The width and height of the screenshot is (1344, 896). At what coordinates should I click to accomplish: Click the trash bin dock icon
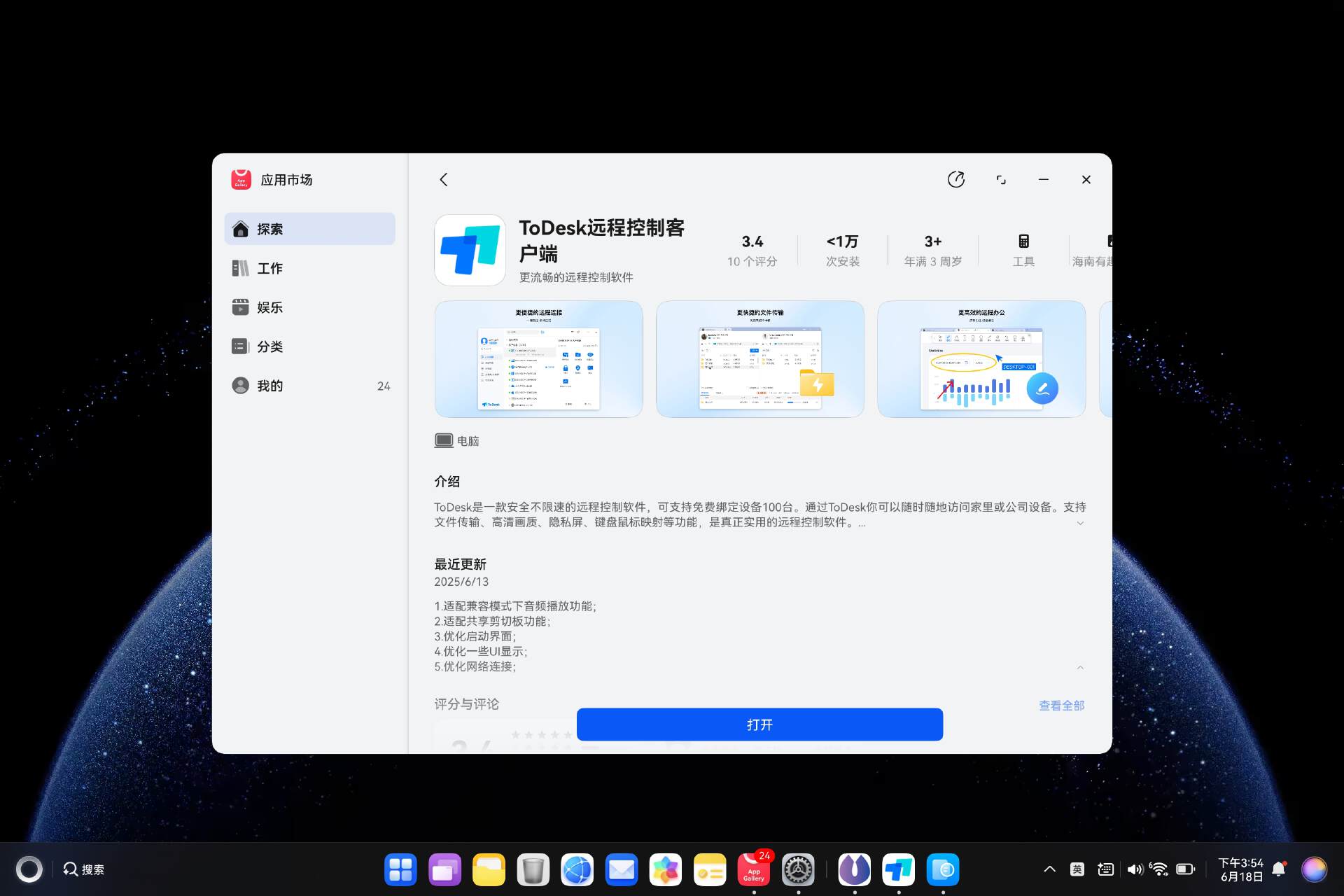[x=533, y=869]
